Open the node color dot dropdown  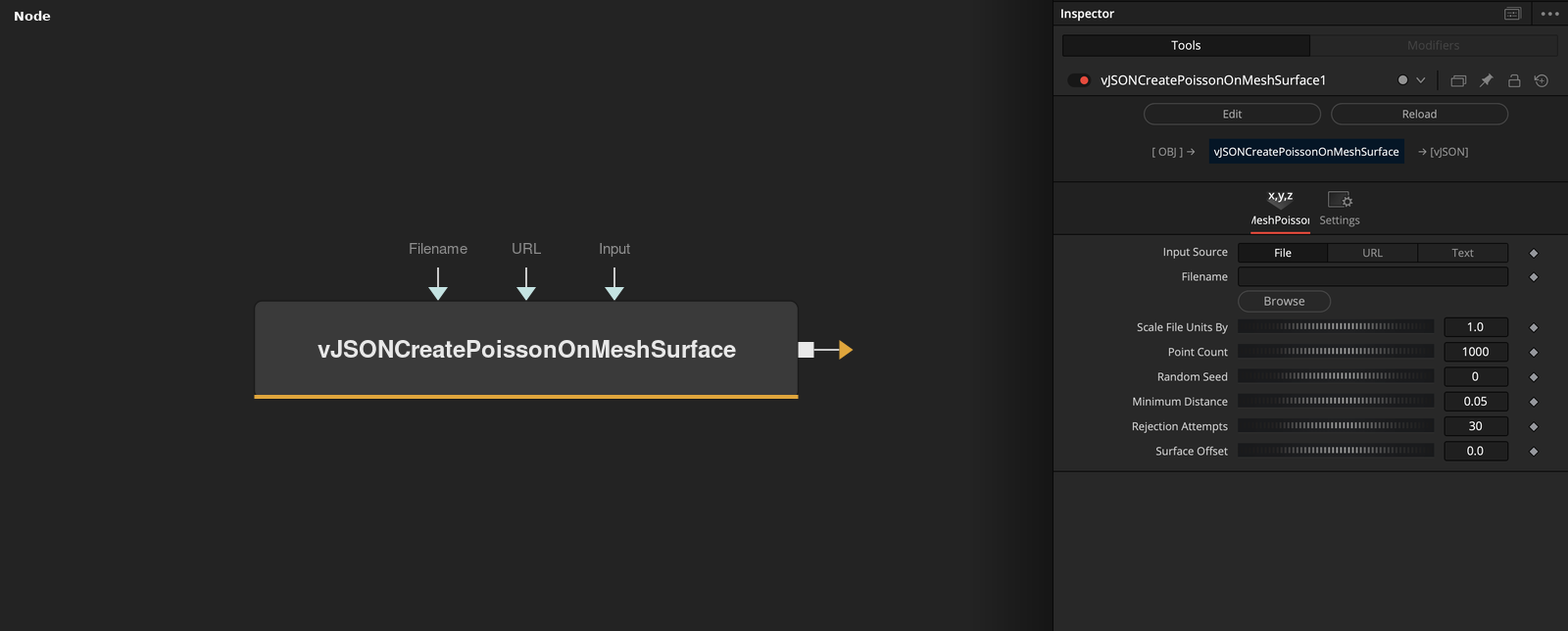click(1411, 80)
